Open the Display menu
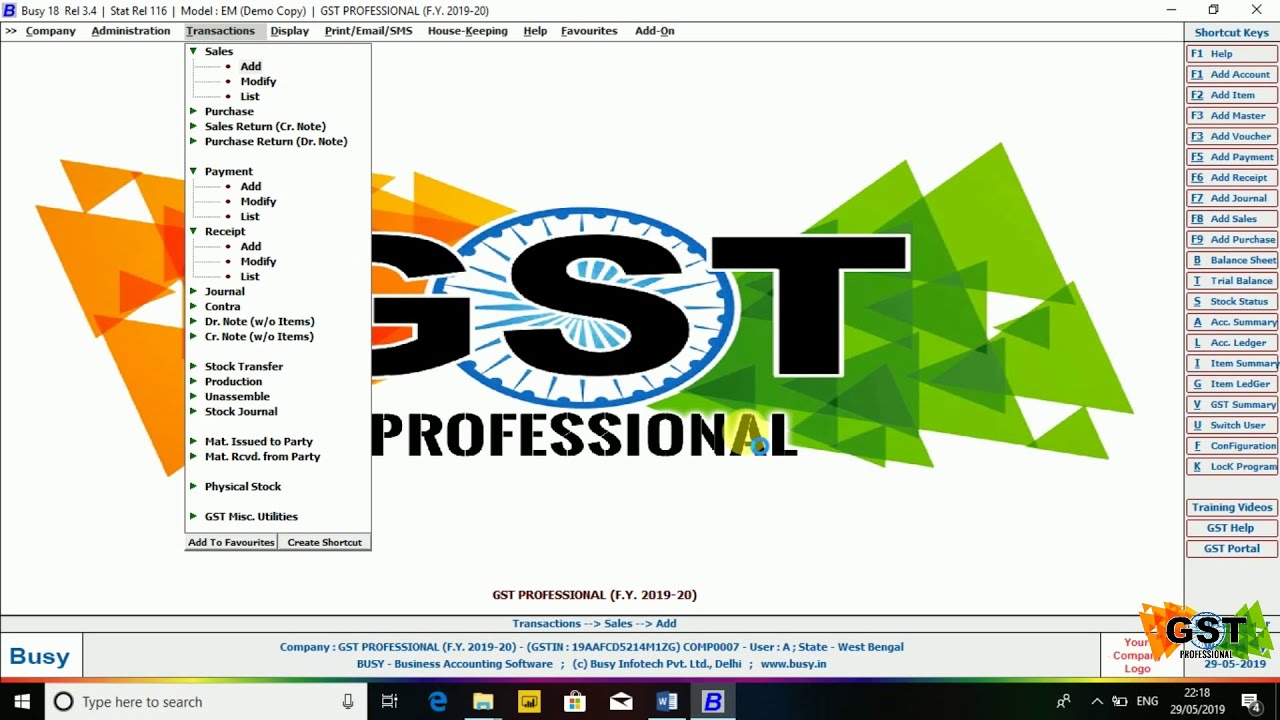Screen dimensions: 1280x720 click(x=289, y=31)
